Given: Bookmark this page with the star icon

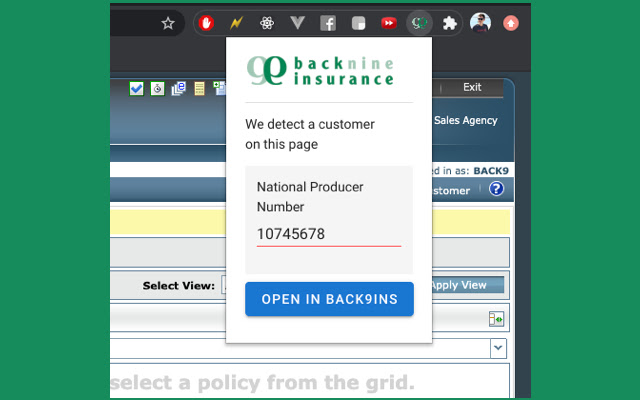Looking at the screenshot, I should coord(168,23).
